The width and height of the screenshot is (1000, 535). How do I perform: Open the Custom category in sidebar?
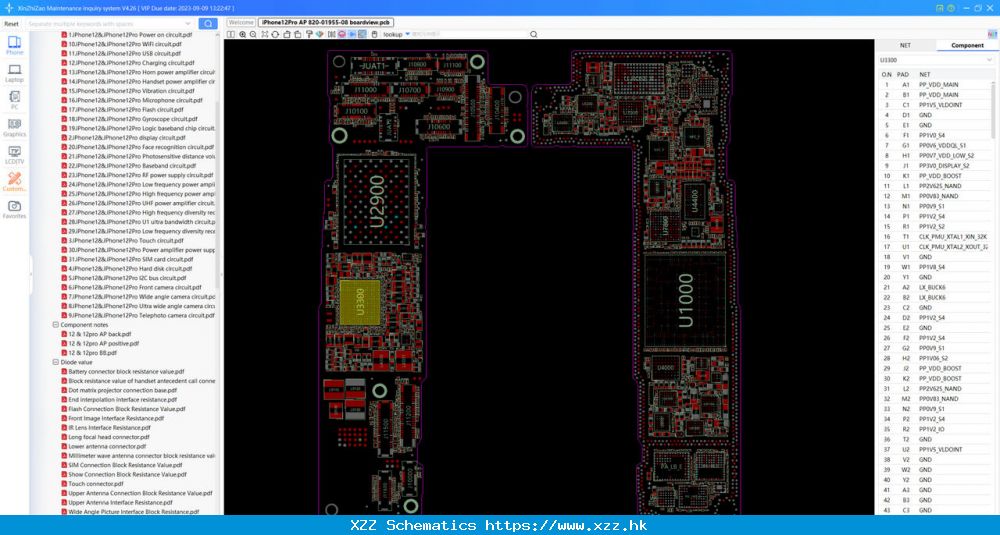14,182
